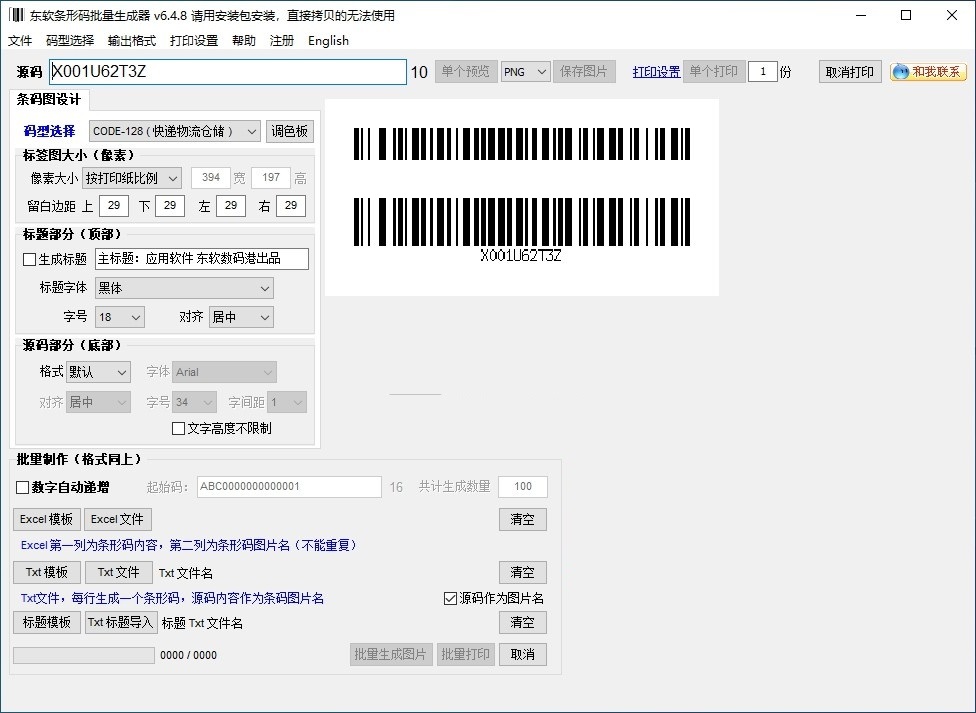Open the 文件 menu

[20, 41]
